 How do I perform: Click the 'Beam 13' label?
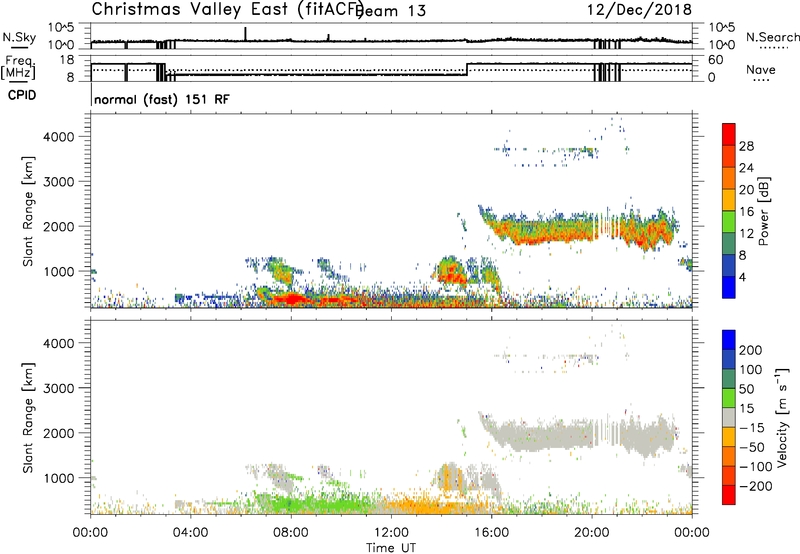pyautogui.click(x=390, y=11)
